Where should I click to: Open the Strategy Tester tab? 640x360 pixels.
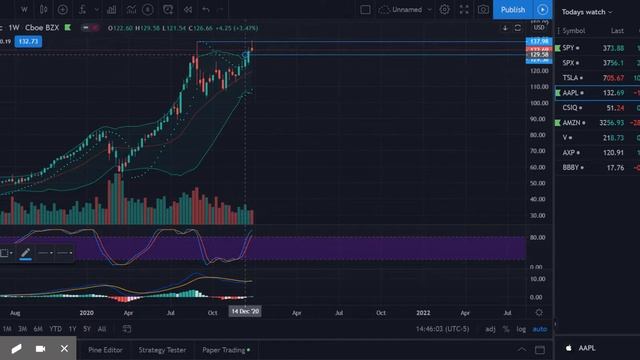pyautogui.click(x=162, y=350)
